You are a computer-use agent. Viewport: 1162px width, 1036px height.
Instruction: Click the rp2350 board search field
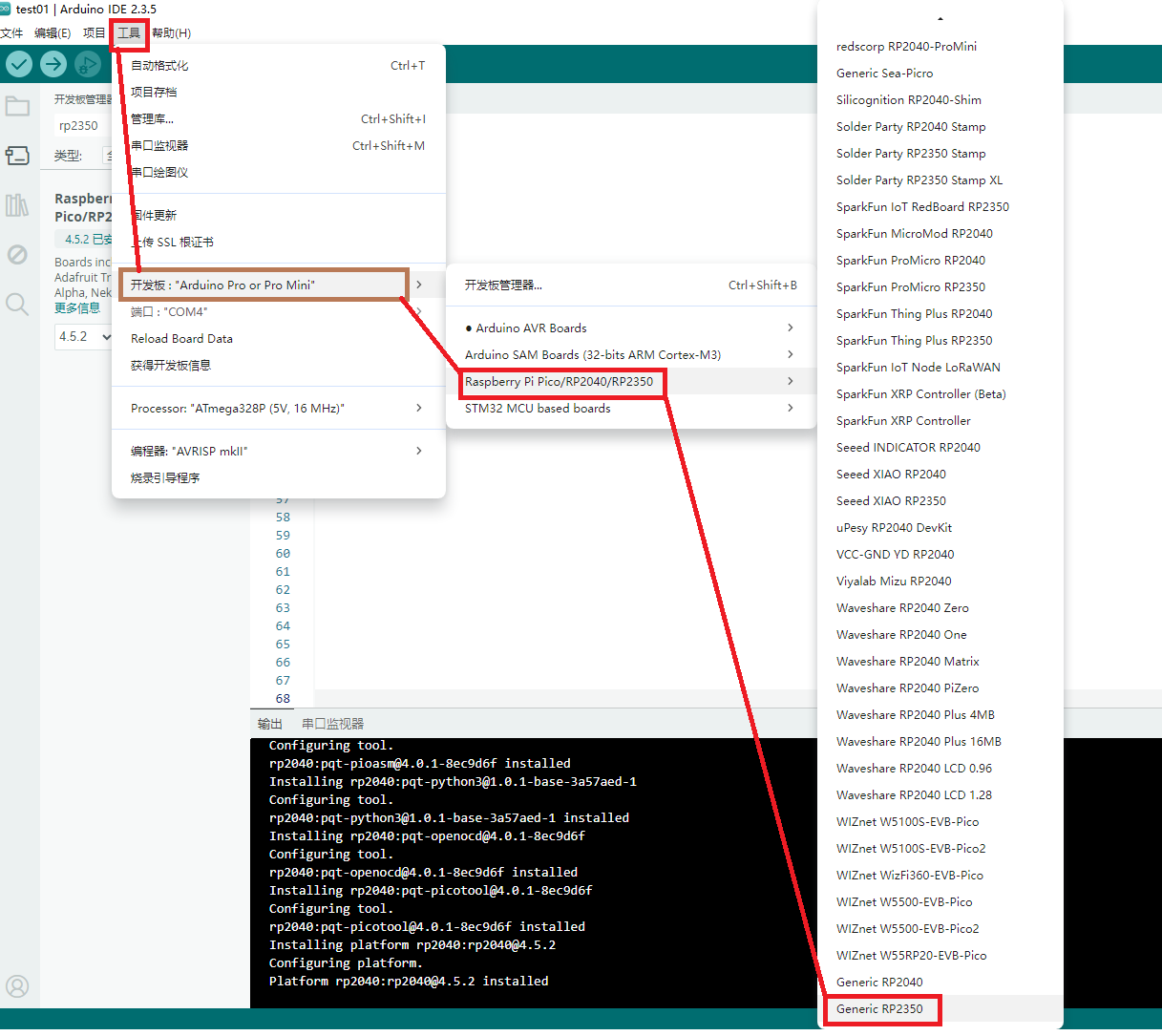(x=81, y=125)
